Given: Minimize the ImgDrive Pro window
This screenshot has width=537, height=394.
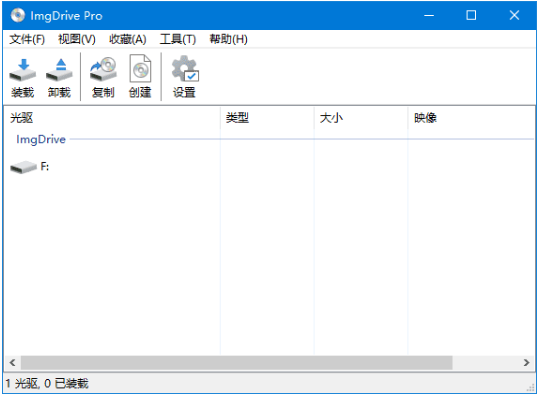Looking at the screenshot, I should point(429,15).
